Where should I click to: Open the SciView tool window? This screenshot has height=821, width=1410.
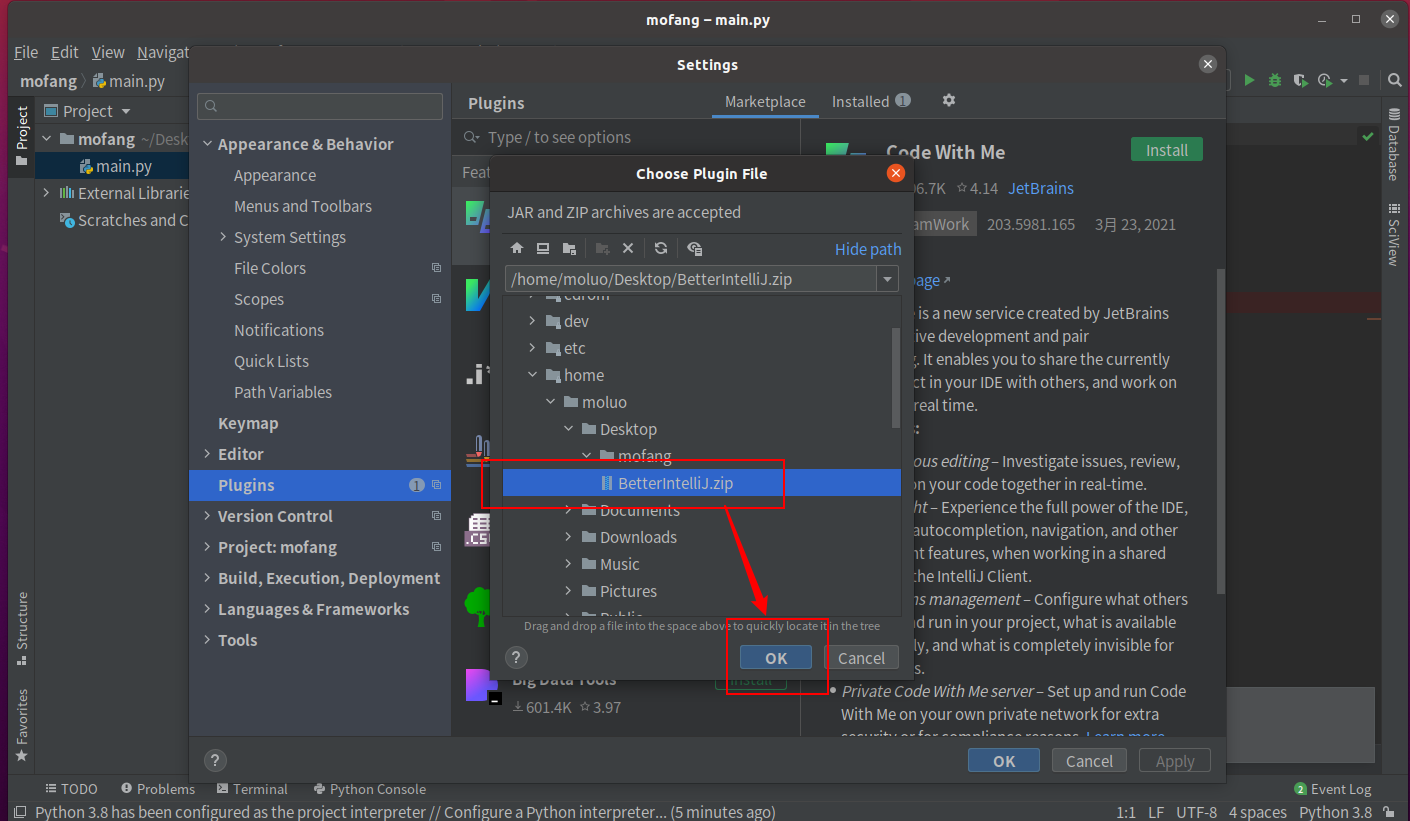coord(1394,235)
